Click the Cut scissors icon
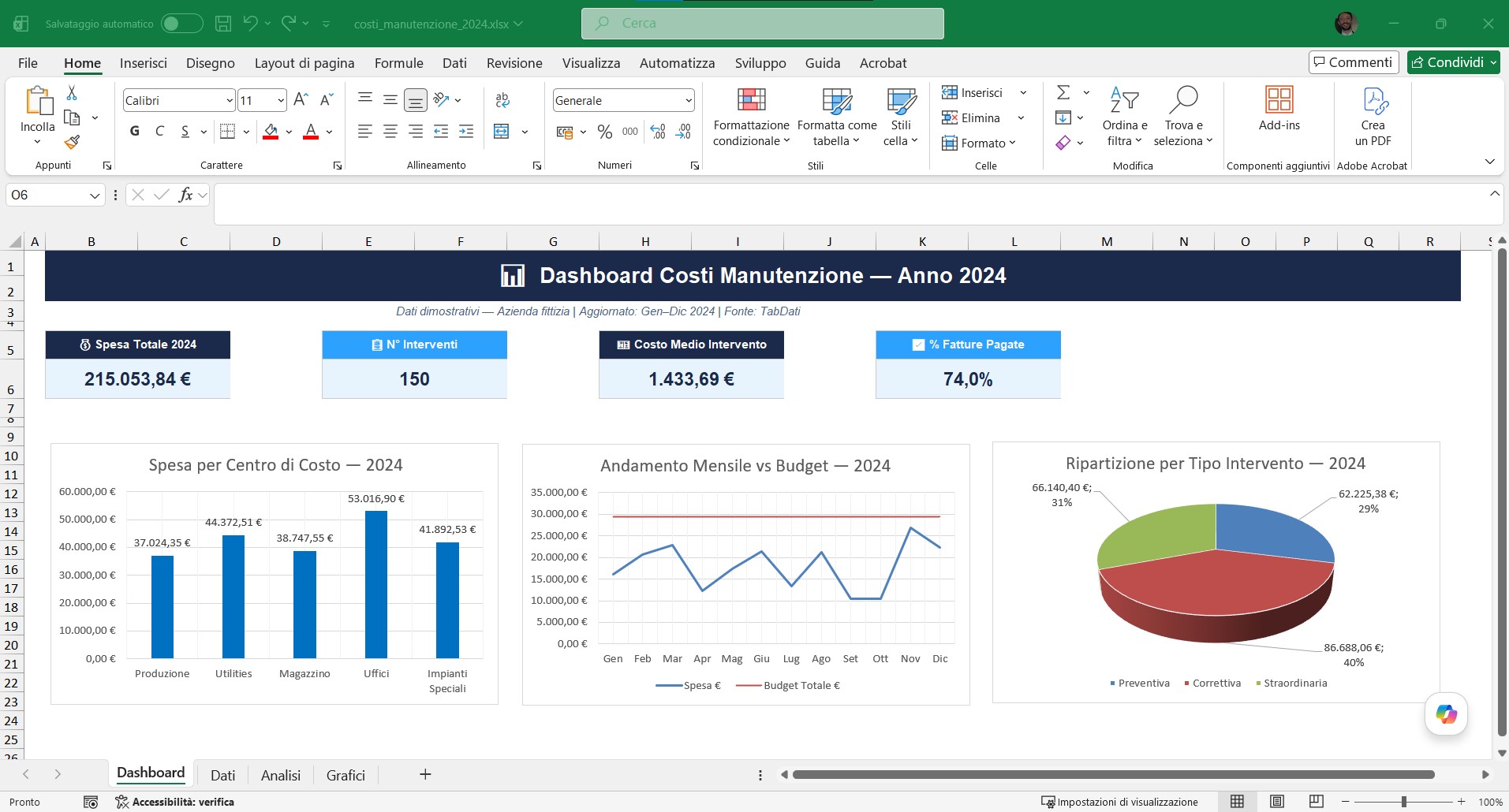This screenshot has width=1509, height=812. coord(72,93)
